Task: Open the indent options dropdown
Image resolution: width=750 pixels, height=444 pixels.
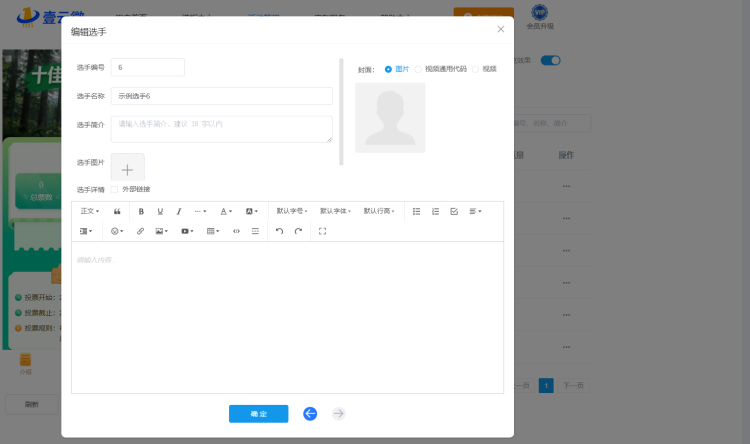Action: [x=86, y=231]
